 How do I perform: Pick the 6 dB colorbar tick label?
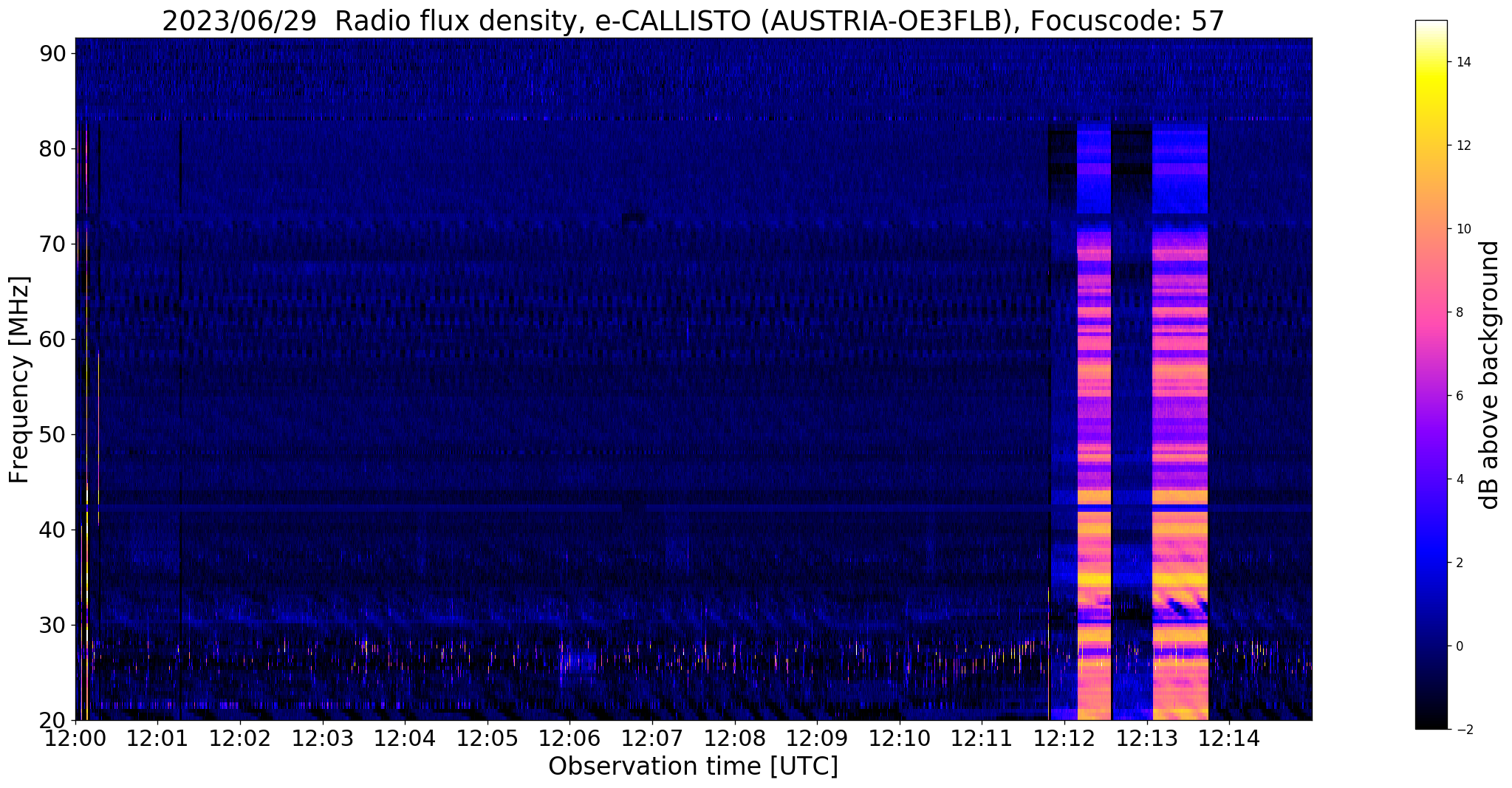1458,396
